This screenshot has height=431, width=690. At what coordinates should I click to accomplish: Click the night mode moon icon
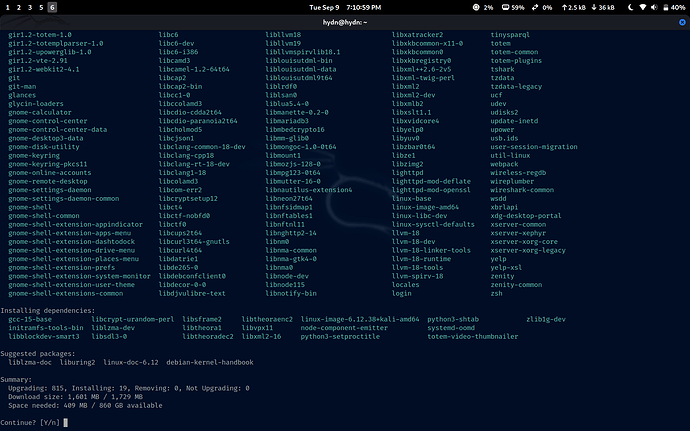[633, 7]
